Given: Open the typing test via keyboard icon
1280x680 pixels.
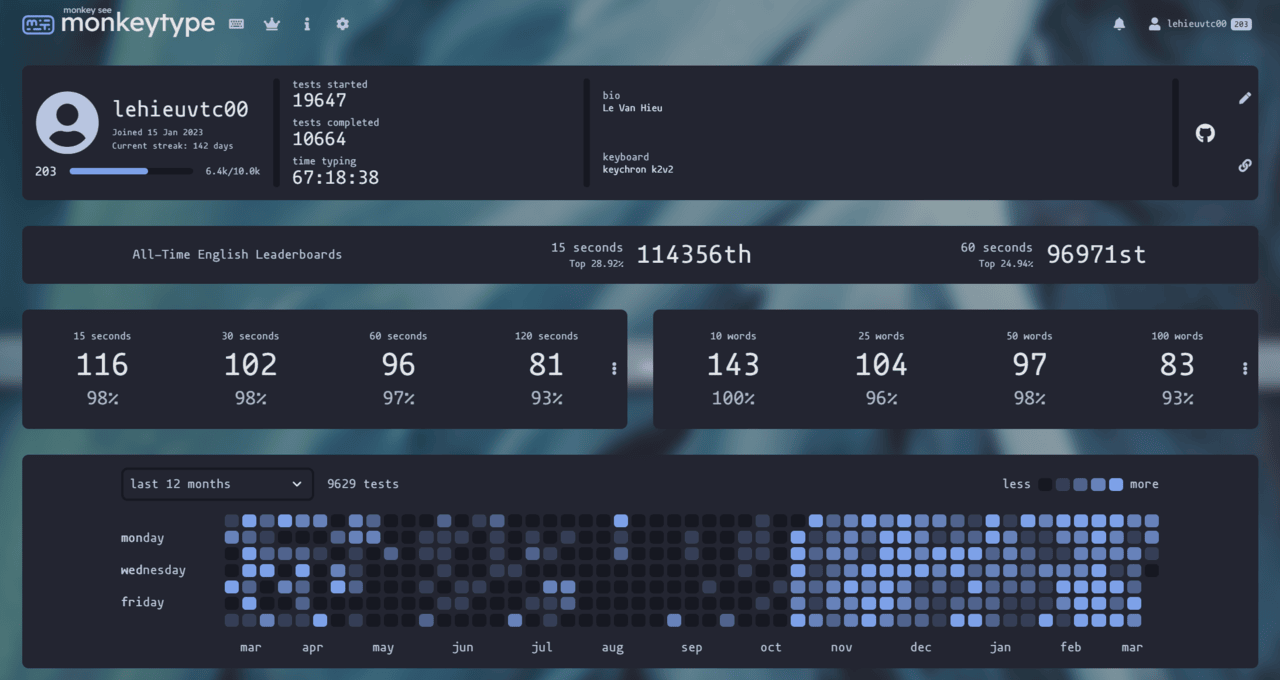Looking at the screenshot, I should coord(236,23).
